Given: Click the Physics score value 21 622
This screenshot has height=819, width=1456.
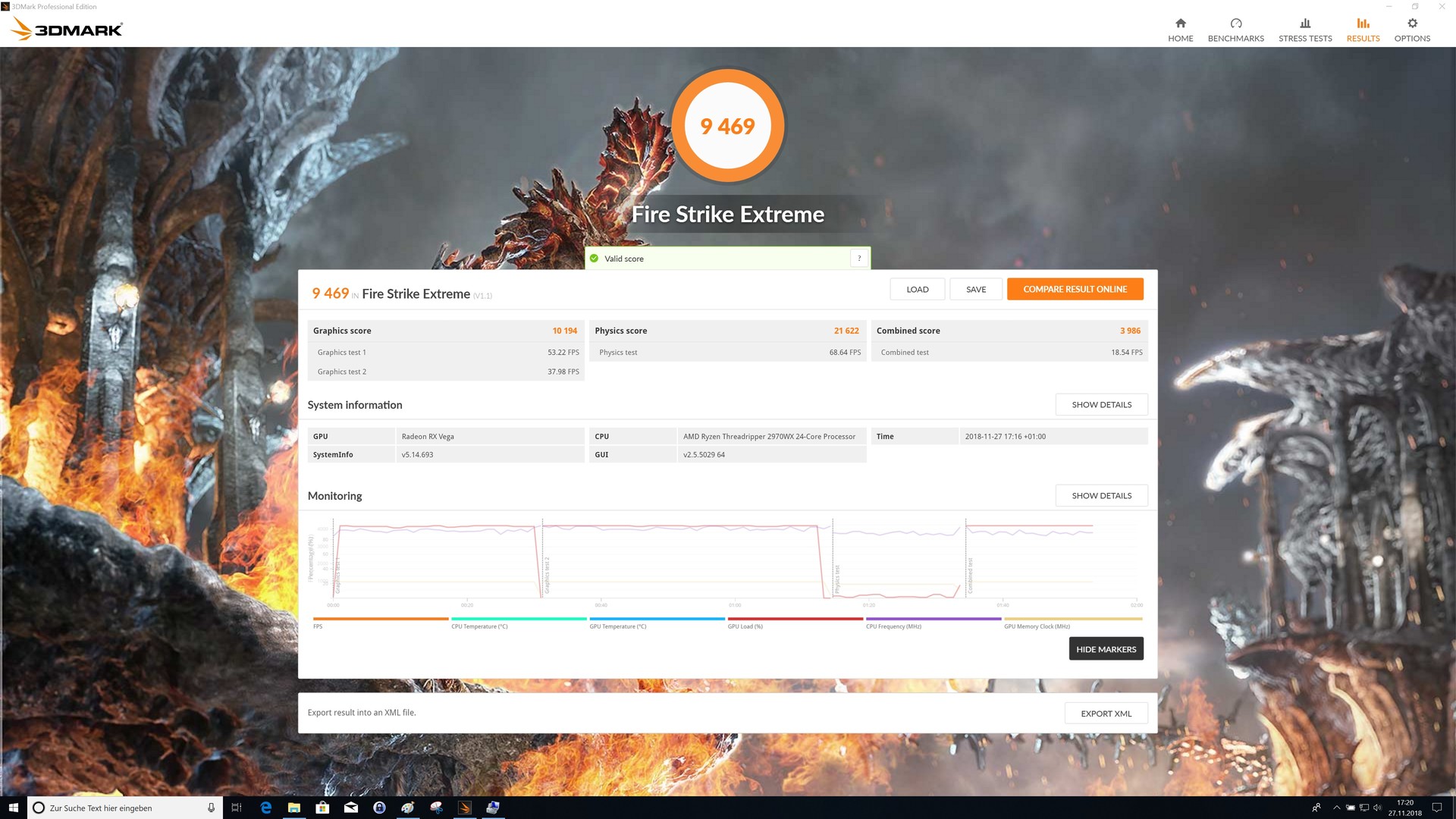Looking at the screenshot, I should (x=846, y=331).
